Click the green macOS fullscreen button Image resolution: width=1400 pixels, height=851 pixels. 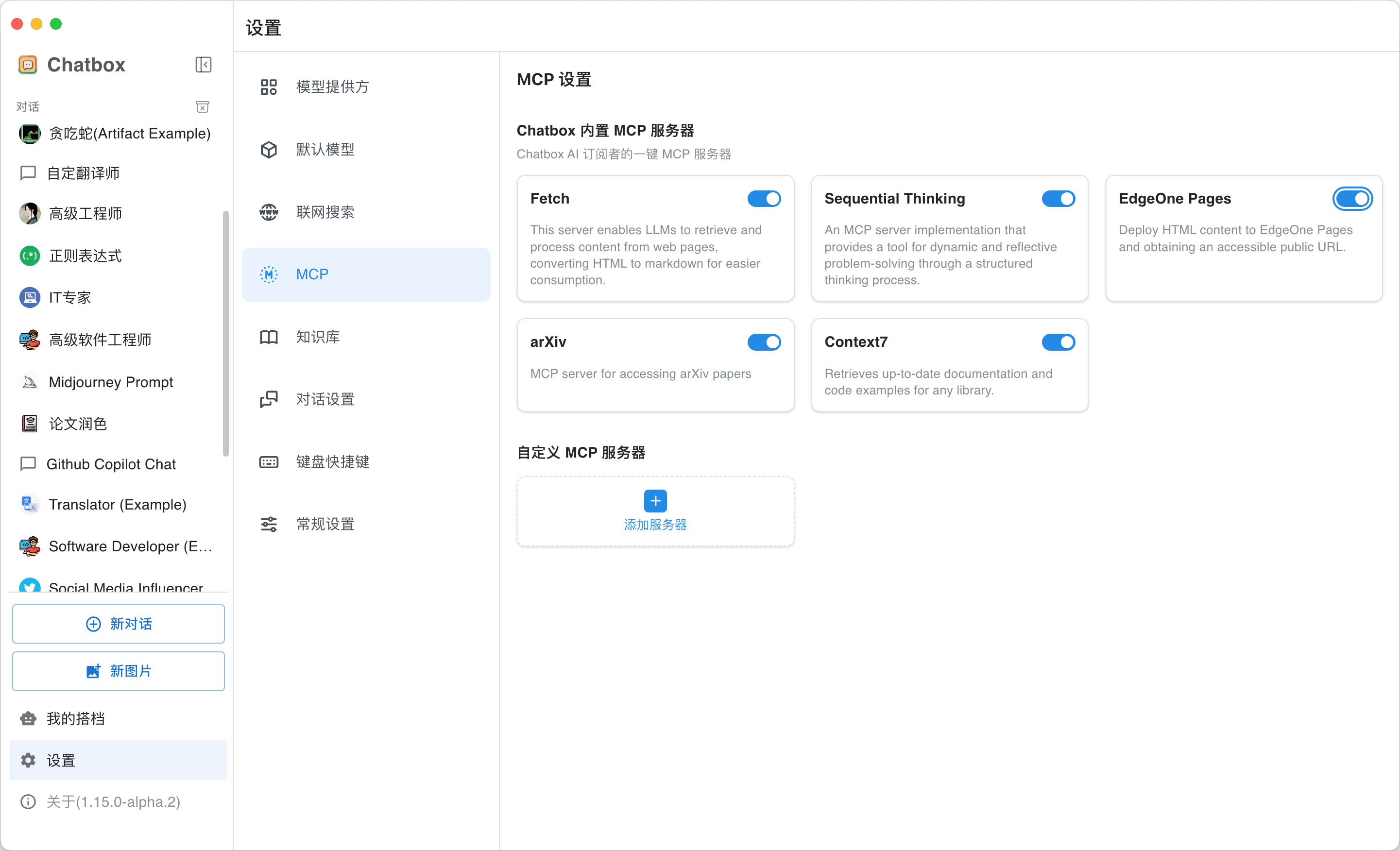click(56, 24)
